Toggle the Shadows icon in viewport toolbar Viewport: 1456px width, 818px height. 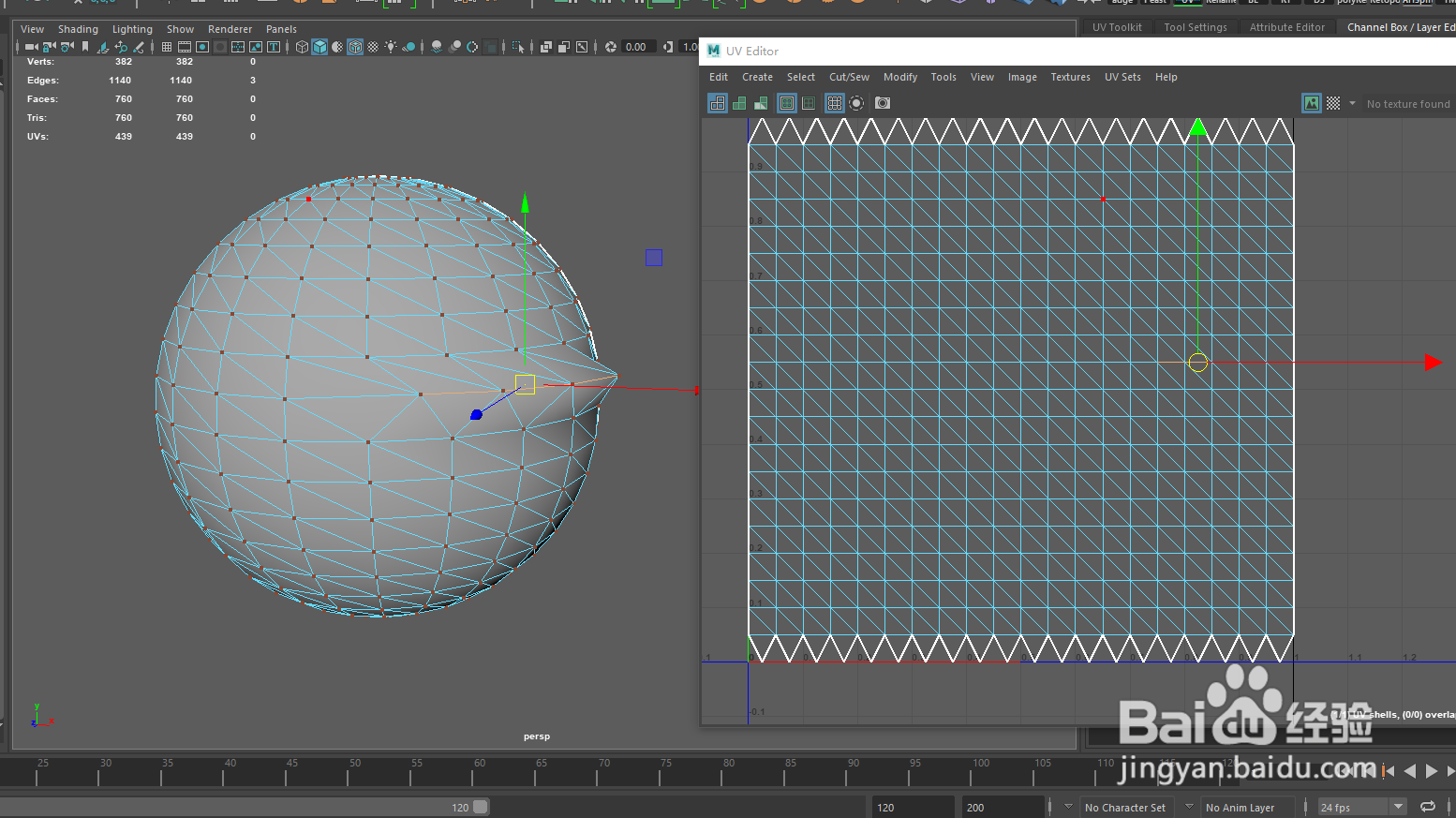(409, 47)
